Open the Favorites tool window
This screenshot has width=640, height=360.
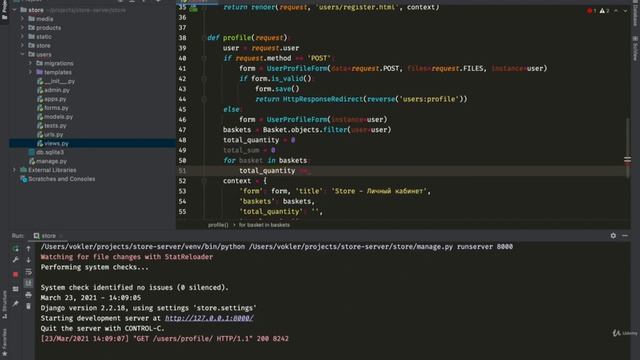(4, 341)
